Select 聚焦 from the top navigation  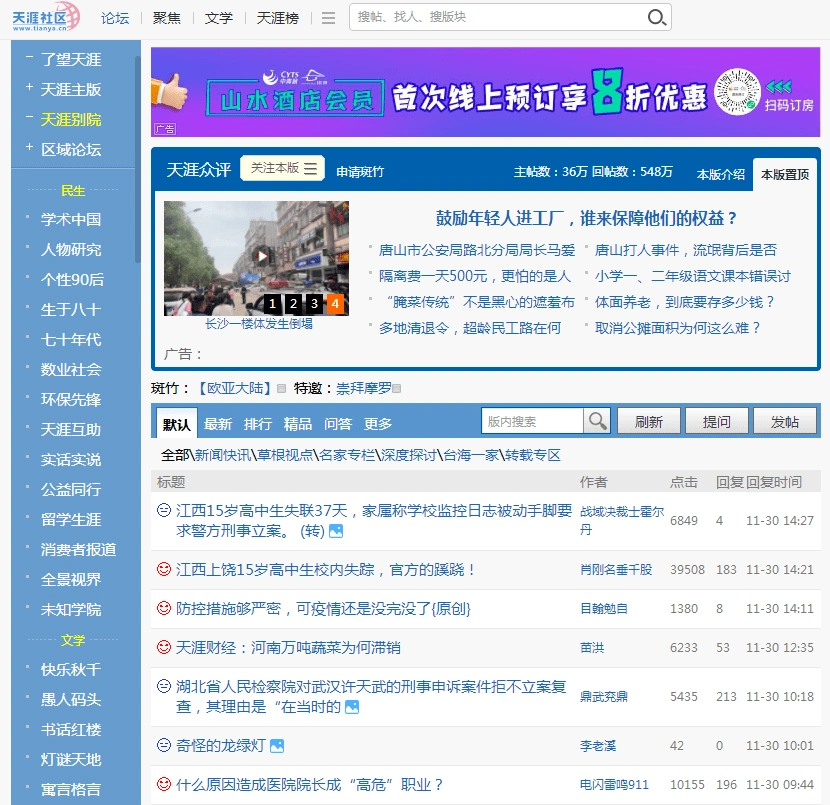(166, 17)
